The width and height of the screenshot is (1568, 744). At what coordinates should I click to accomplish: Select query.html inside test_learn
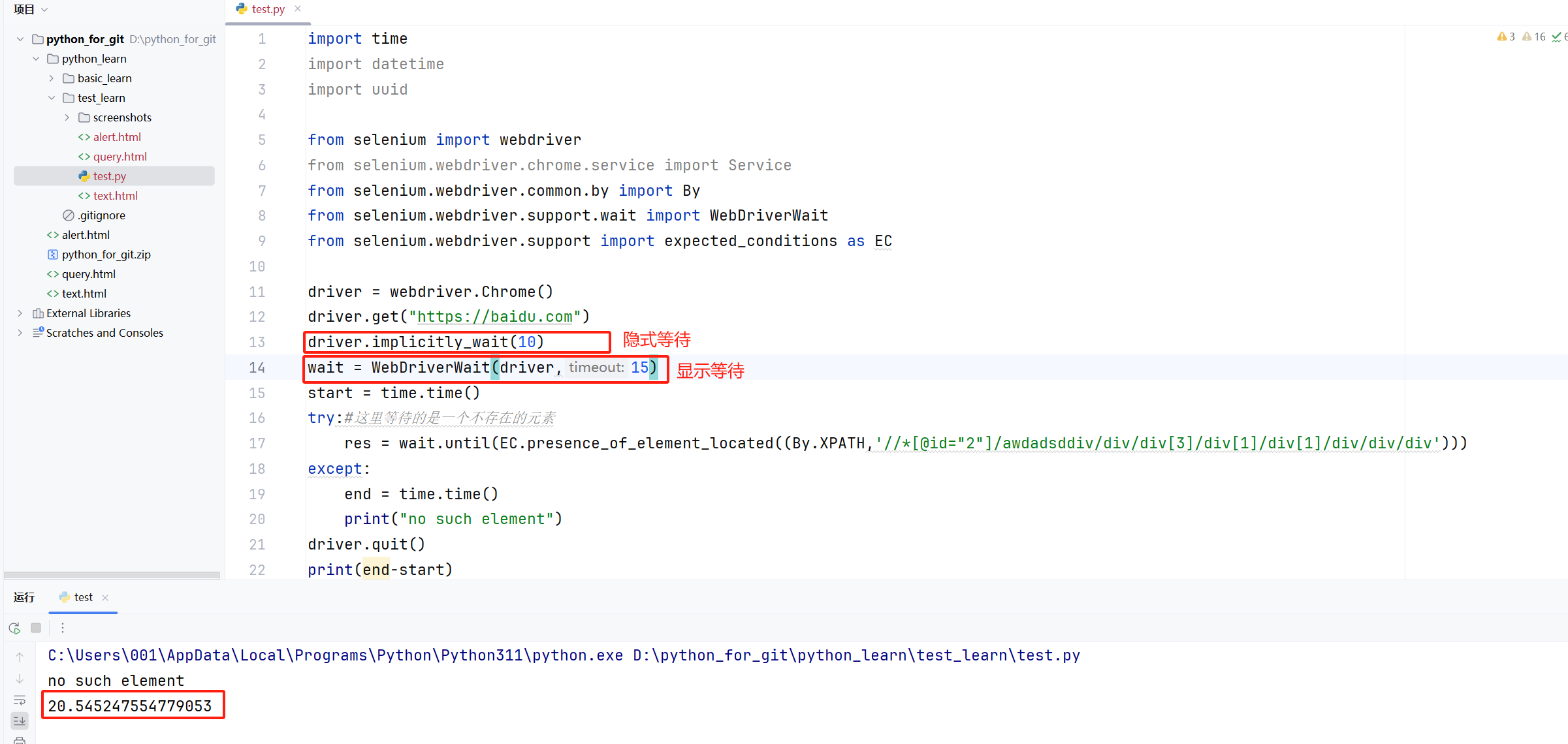pyautogui.click(x=120, y=157)
